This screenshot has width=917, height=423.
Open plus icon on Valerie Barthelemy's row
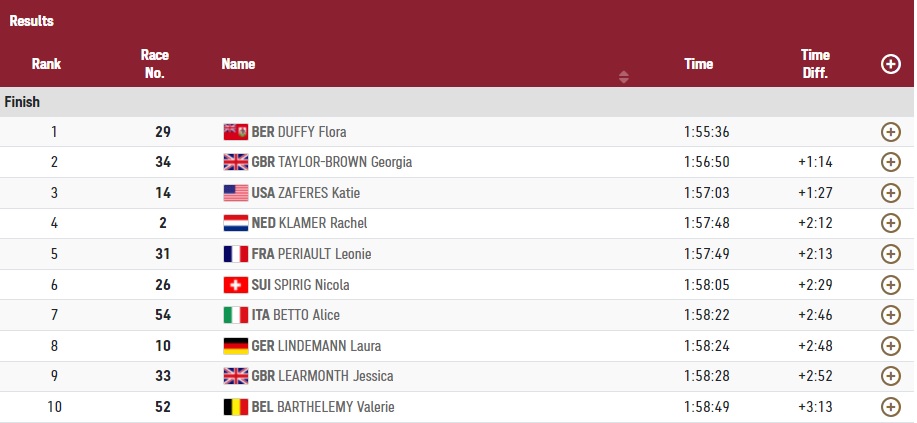(890, 407)
